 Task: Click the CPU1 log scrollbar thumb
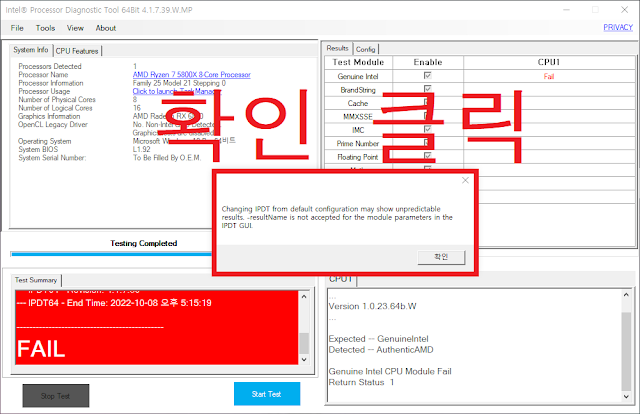(x=626, y=351)
